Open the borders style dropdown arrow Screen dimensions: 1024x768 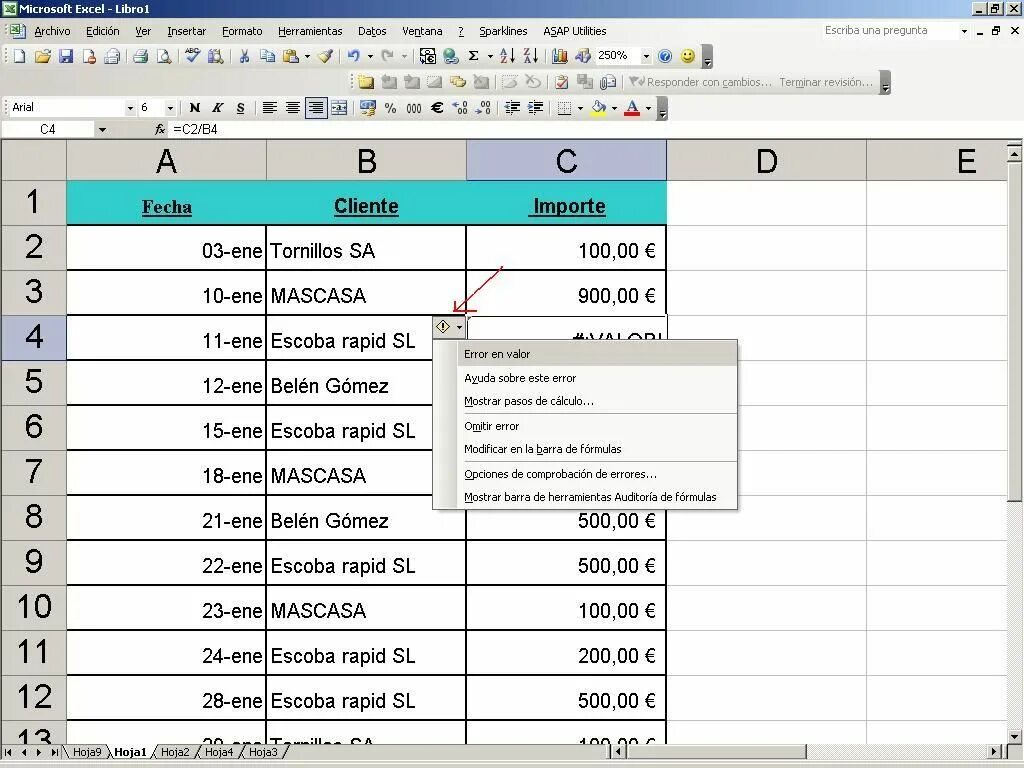point(580,108)
